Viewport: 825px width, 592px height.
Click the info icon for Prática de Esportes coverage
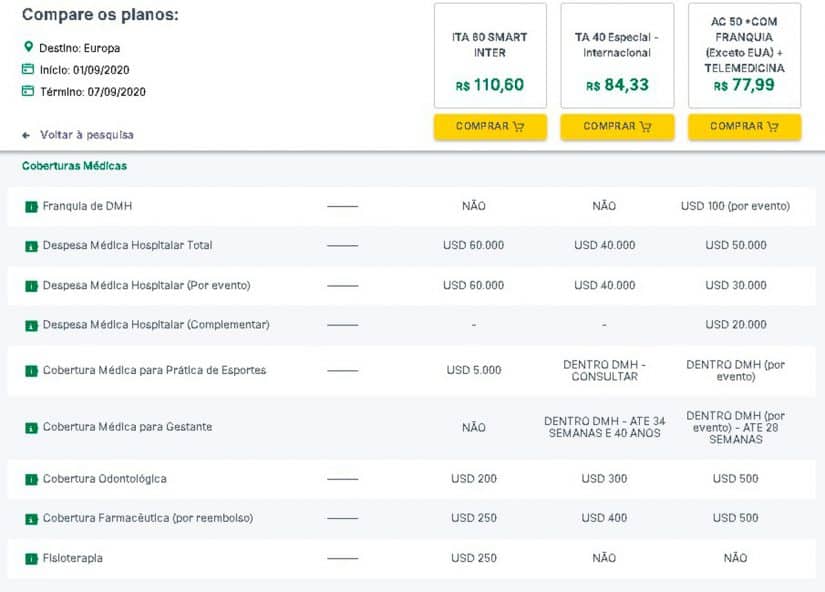tap(32, 371)
